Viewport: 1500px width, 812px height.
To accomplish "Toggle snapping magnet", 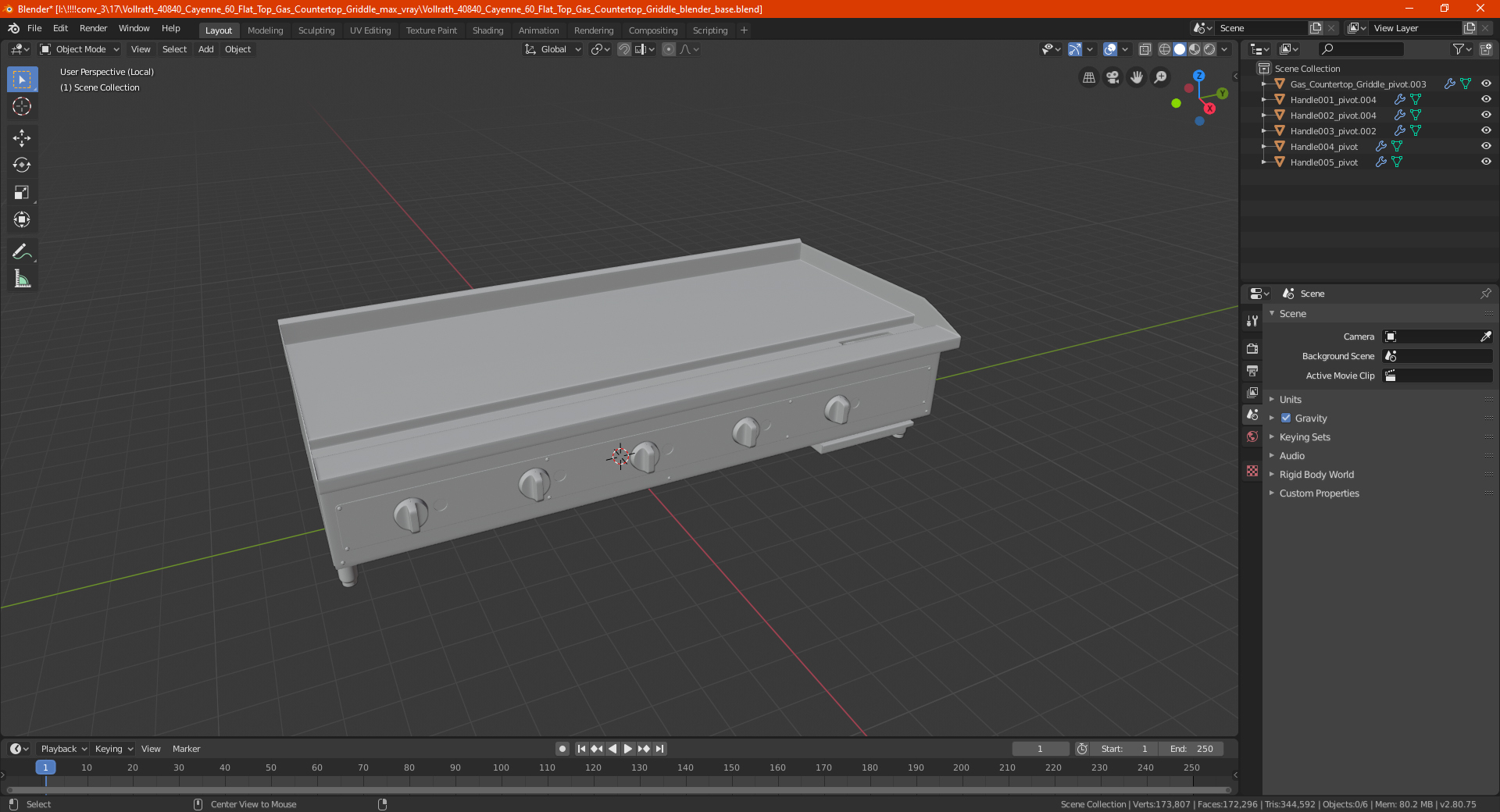I will [x=623, y=49].
